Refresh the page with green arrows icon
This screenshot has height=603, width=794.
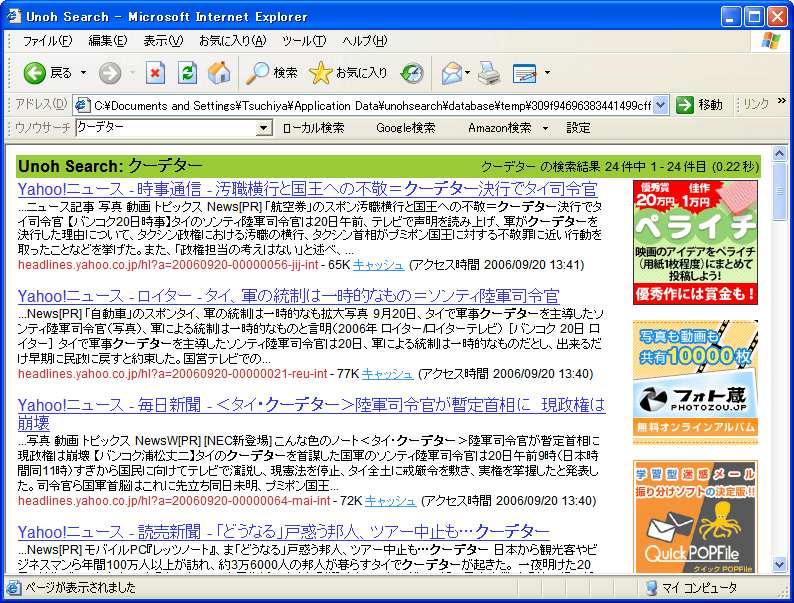click(x=187, y=73)
